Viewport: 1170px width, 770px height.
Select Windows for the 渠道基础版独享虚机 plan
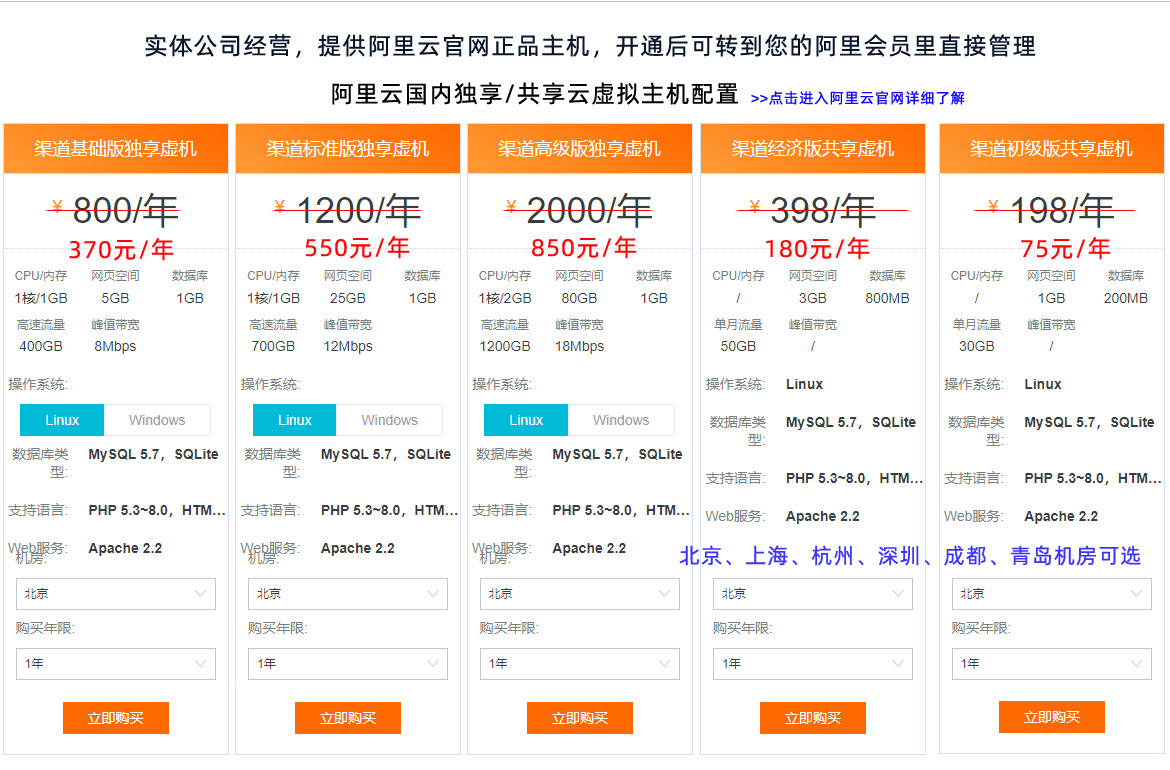click(x=157, y=420)
